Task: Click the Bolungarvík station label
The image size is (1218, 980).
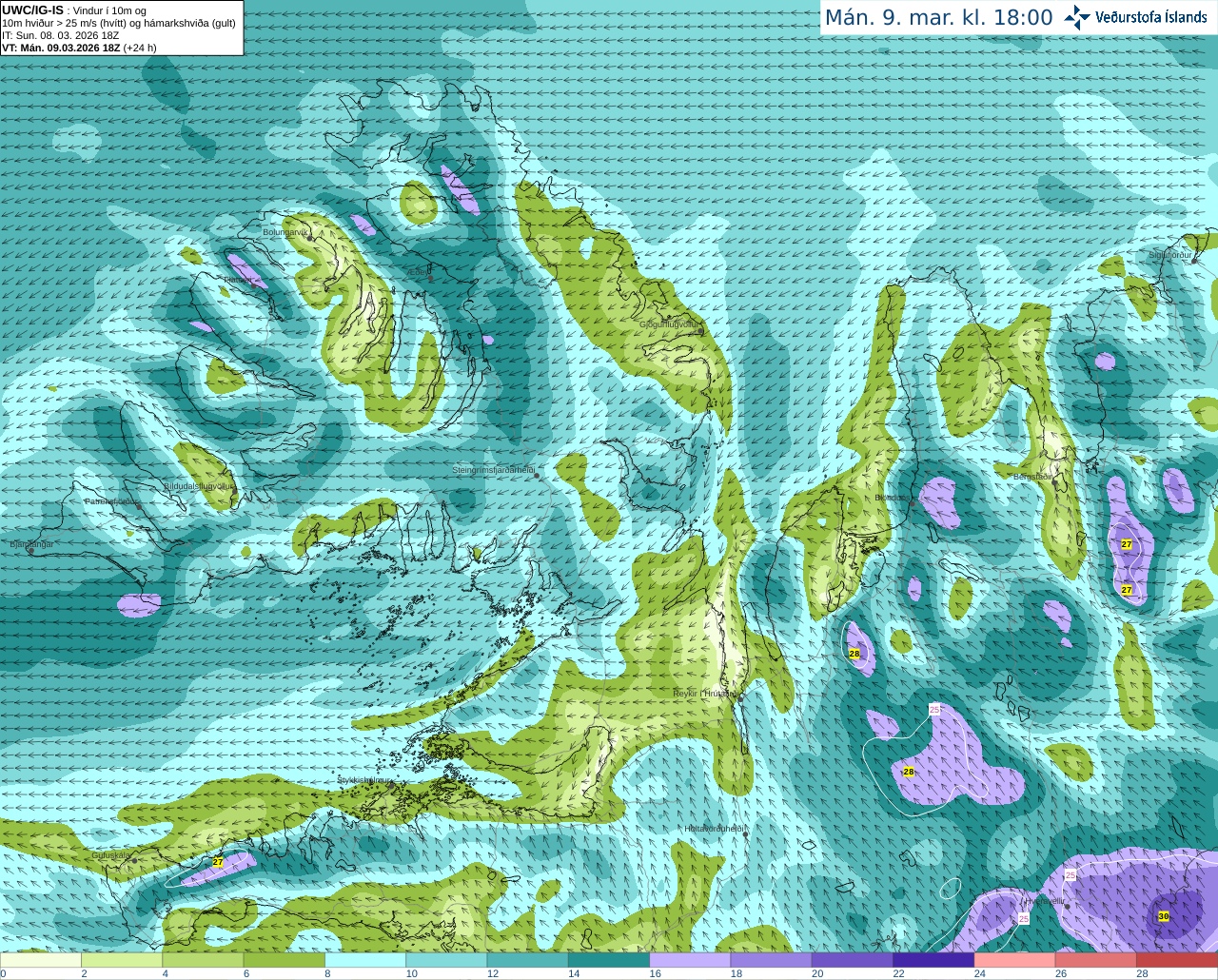Action: click(x=285, y=232)
